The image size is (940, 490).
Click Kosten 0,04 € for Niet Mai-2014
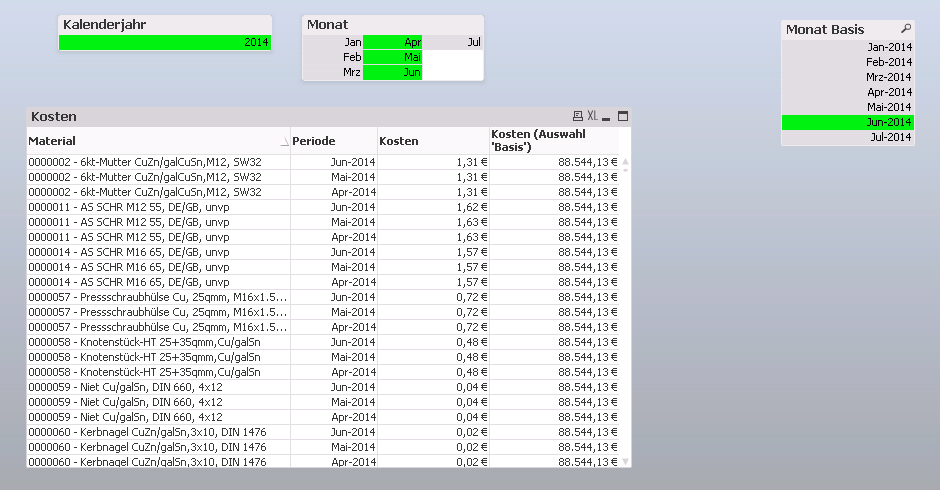pos(433,402)
